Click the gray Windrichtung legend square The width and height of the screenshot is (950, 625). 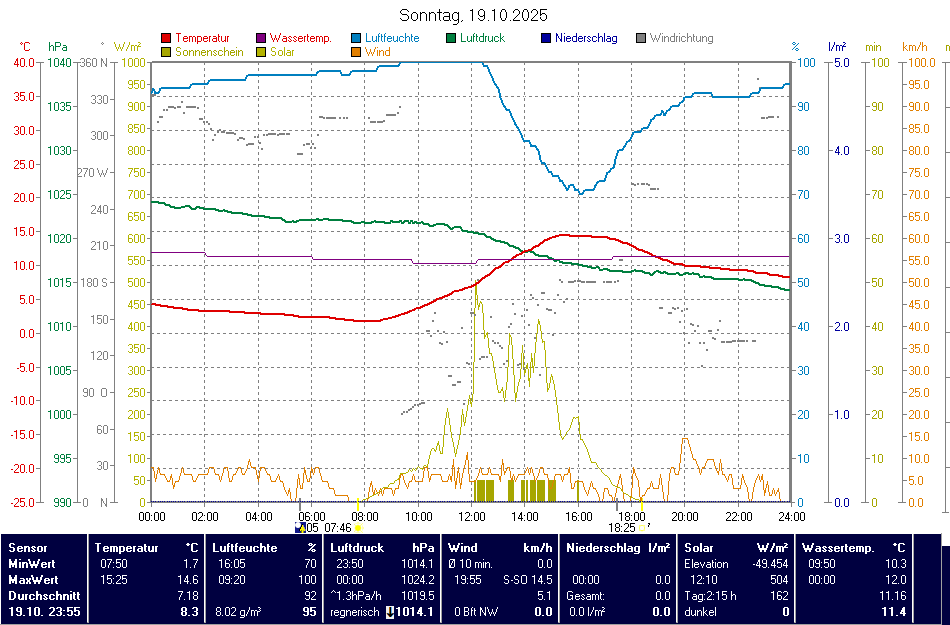tap(641, 39)
